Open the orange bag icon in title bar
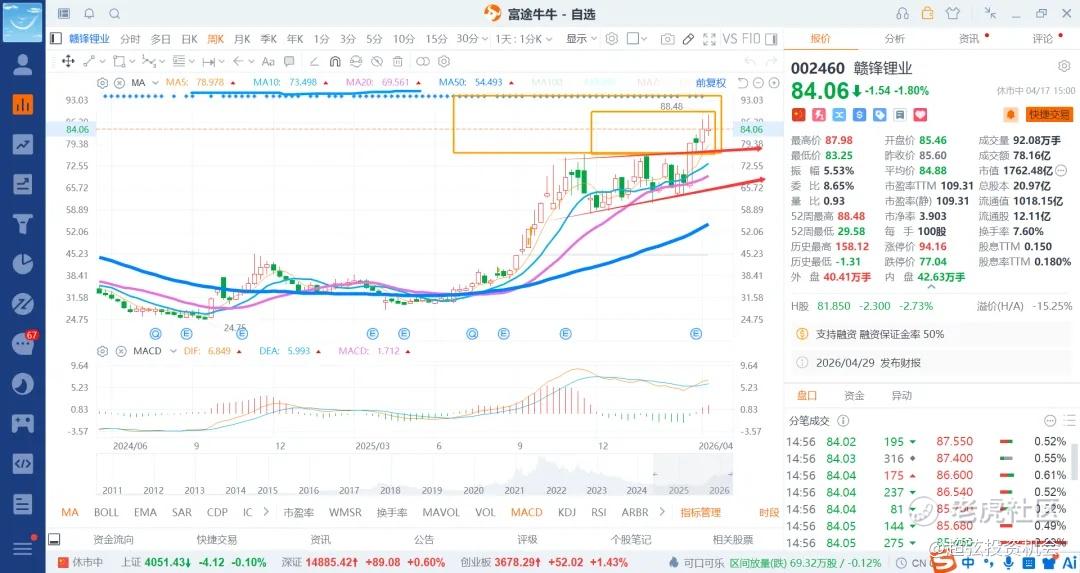Image resolution: width=1080 pixels, height=573 pixels. pos(928,13)
